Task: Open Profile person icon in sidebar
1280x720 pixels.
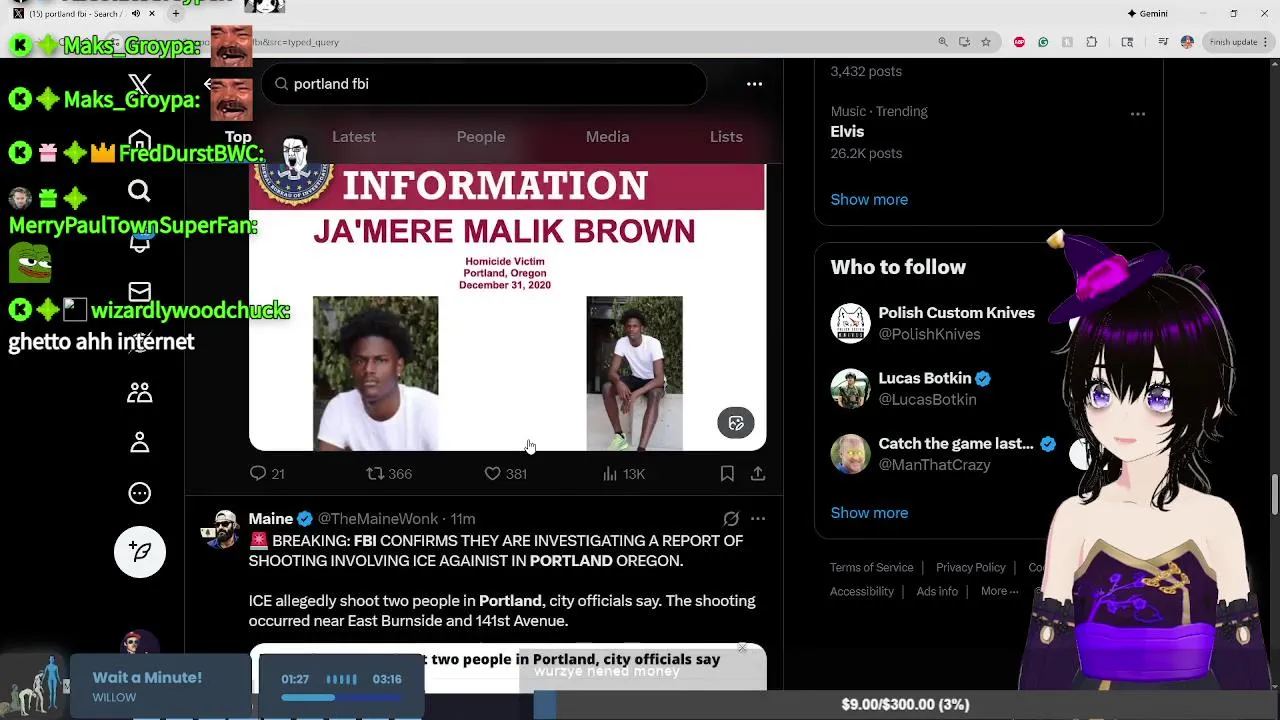Action: 139,442
